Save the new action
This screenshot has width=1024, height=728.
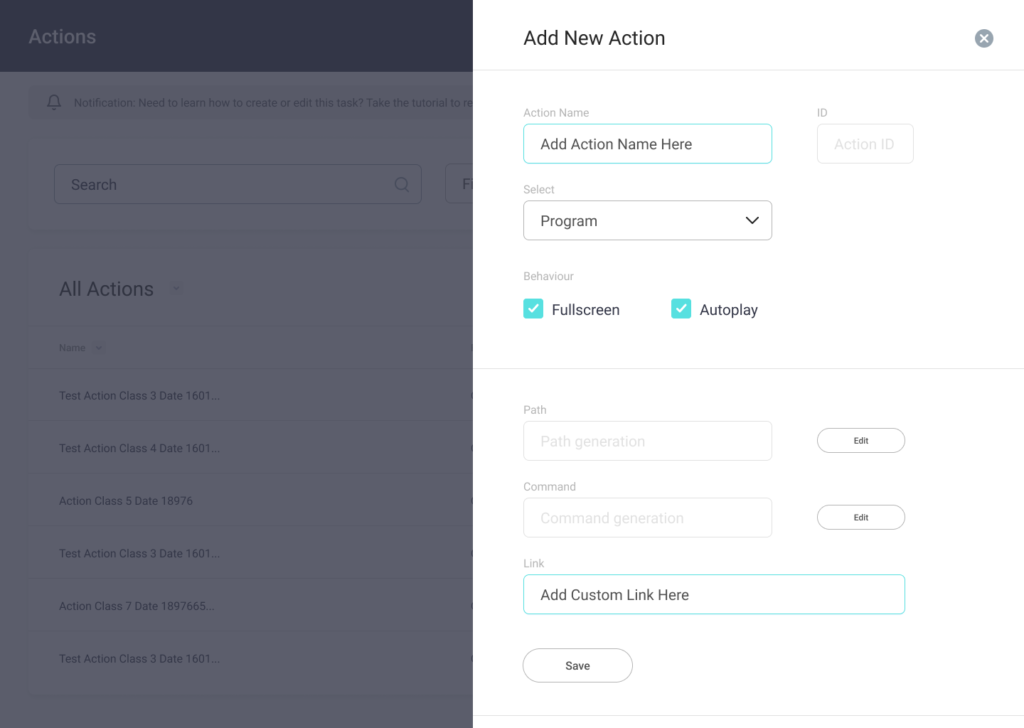tap(577, 666)
